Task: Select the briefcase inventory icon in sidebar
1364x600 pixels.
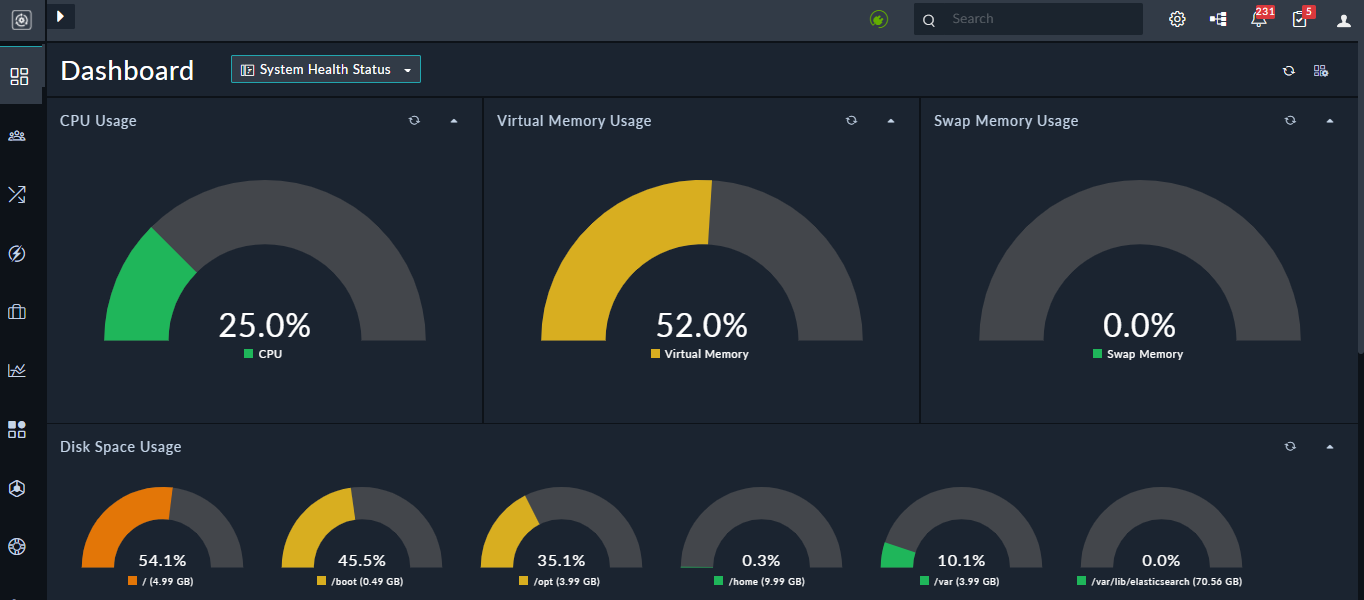Action: tap(17, 311)
